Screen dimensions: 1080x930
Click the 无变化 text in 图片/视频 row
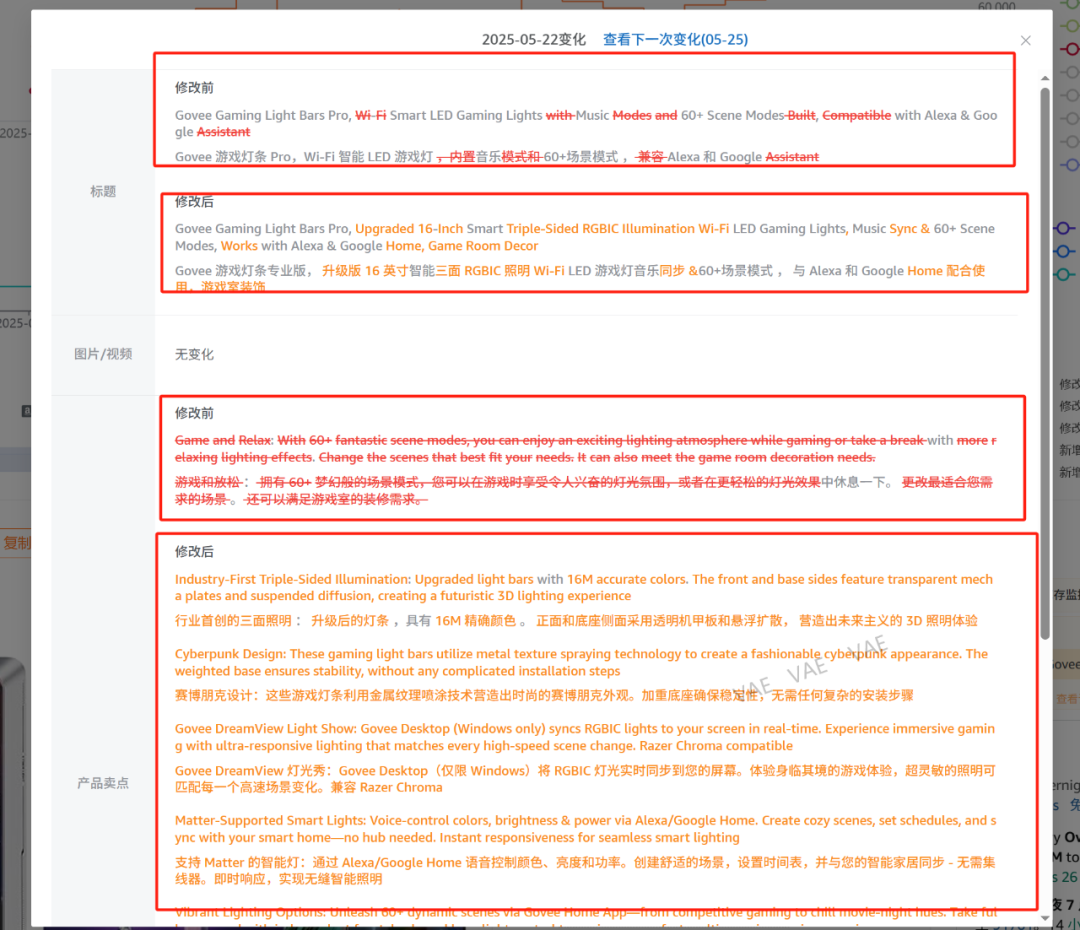(194, 354)
